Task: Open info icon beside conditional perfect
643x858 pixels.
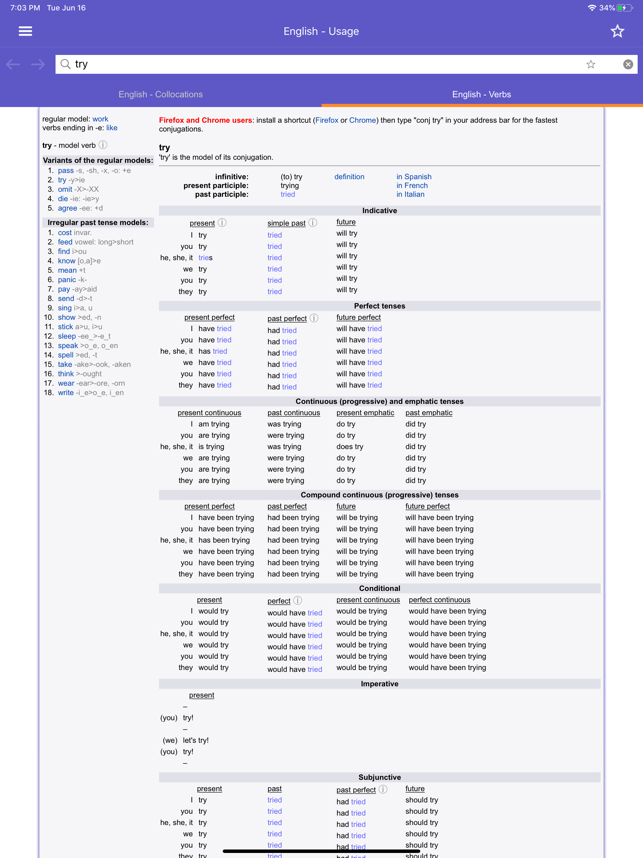Action: (x=297, y=600)
